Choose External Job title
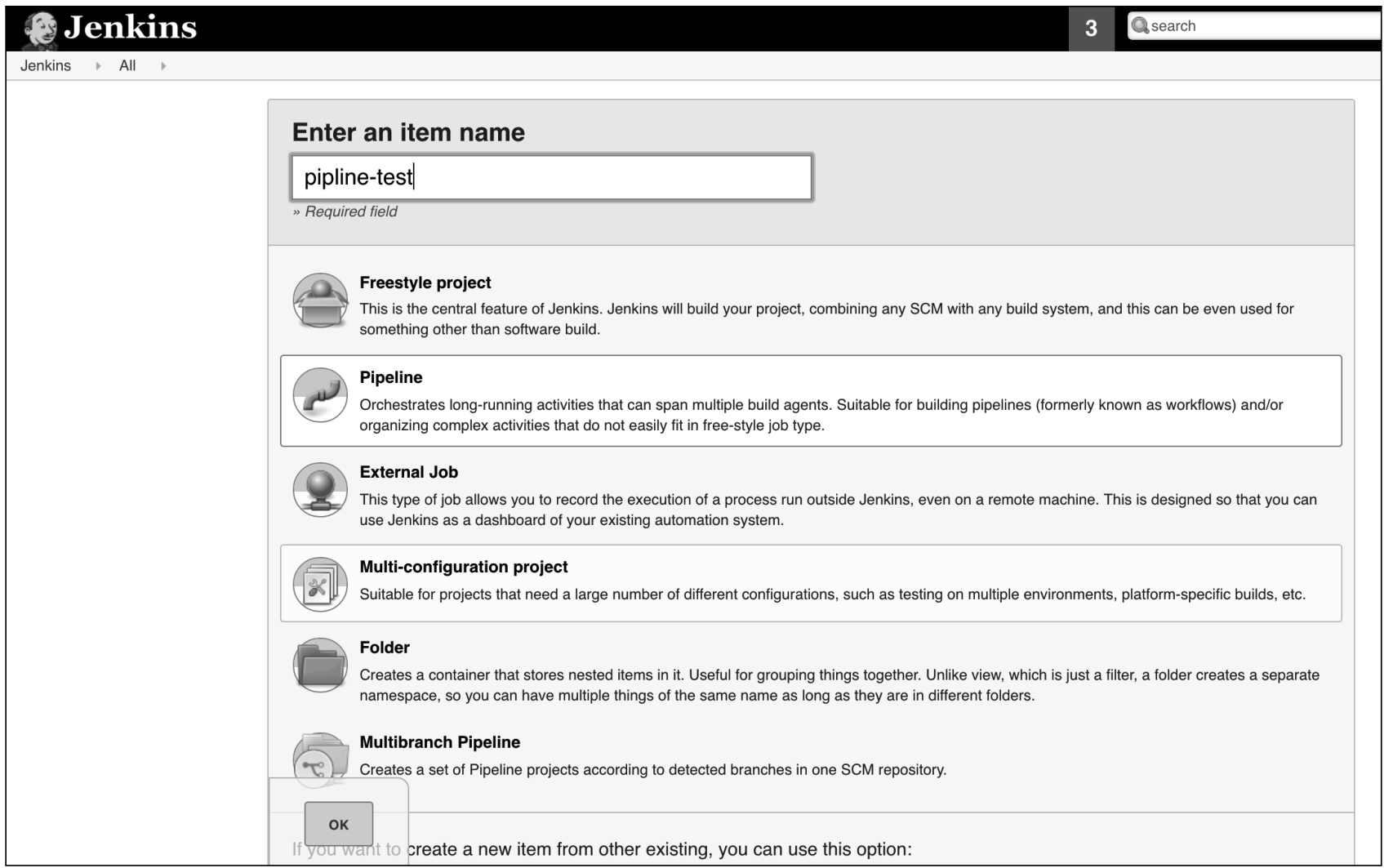This screenshot has width=1384, height=868. pyautogui.click(x=409, y=472)
